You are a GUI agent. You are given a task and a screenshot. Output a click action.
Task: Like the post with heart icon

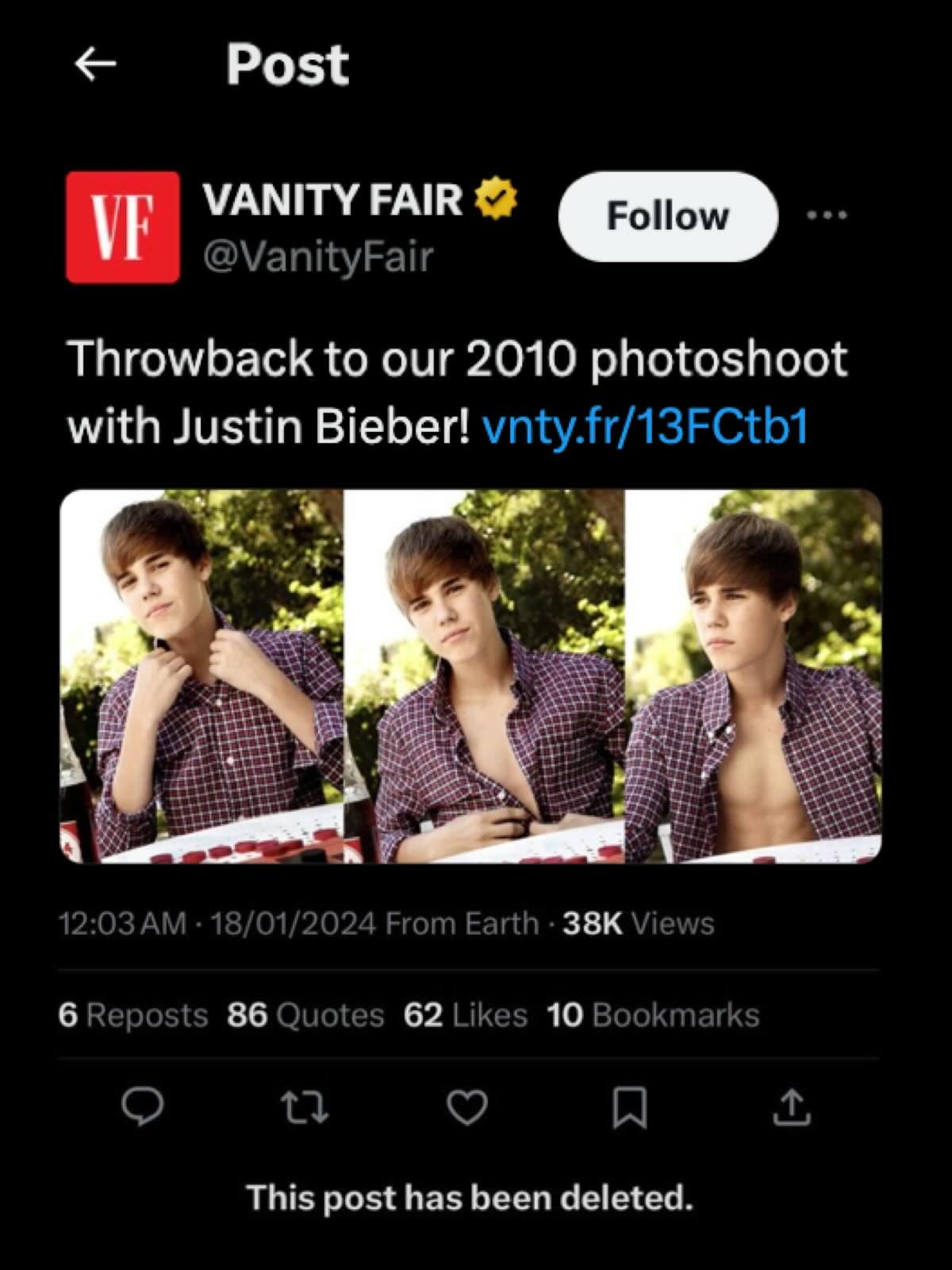pos(467,1108)
